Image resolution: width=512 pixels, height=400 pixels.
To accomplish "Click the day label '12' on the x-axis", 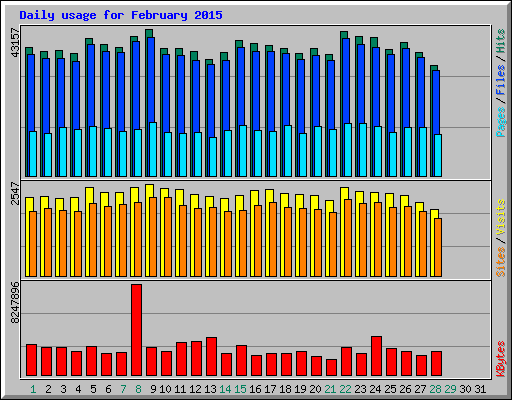I will [x=195, y=389].
